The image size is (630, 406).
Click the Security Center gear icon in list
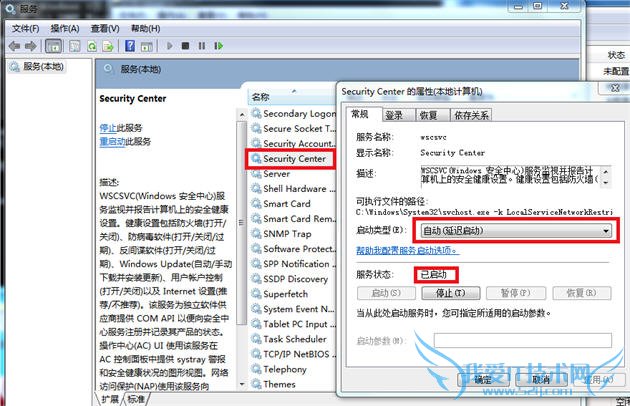[256, 159]
